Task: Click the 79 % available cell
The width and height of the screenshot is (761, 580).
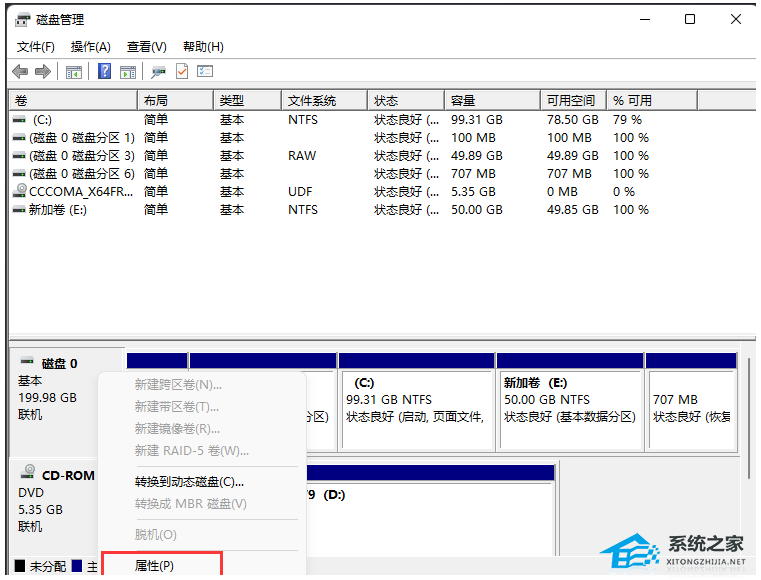Action: pyautogui.click(x=627, y=119)
